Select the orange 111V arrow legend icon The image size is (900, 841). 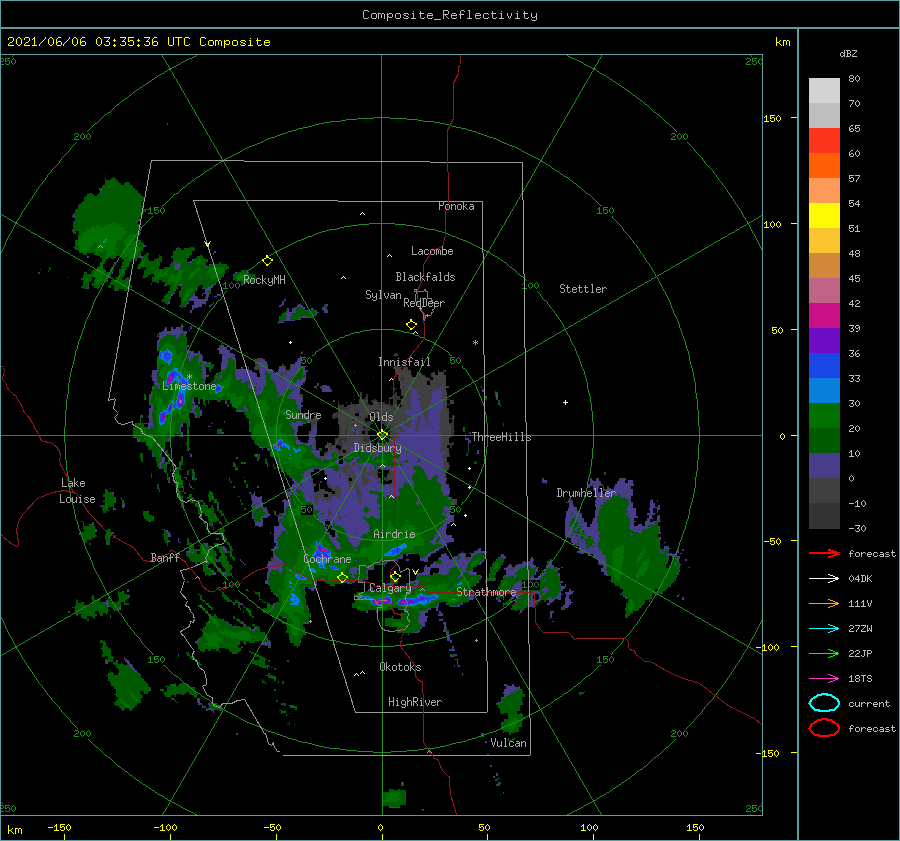pyautogui.click(x=824, y=603)
